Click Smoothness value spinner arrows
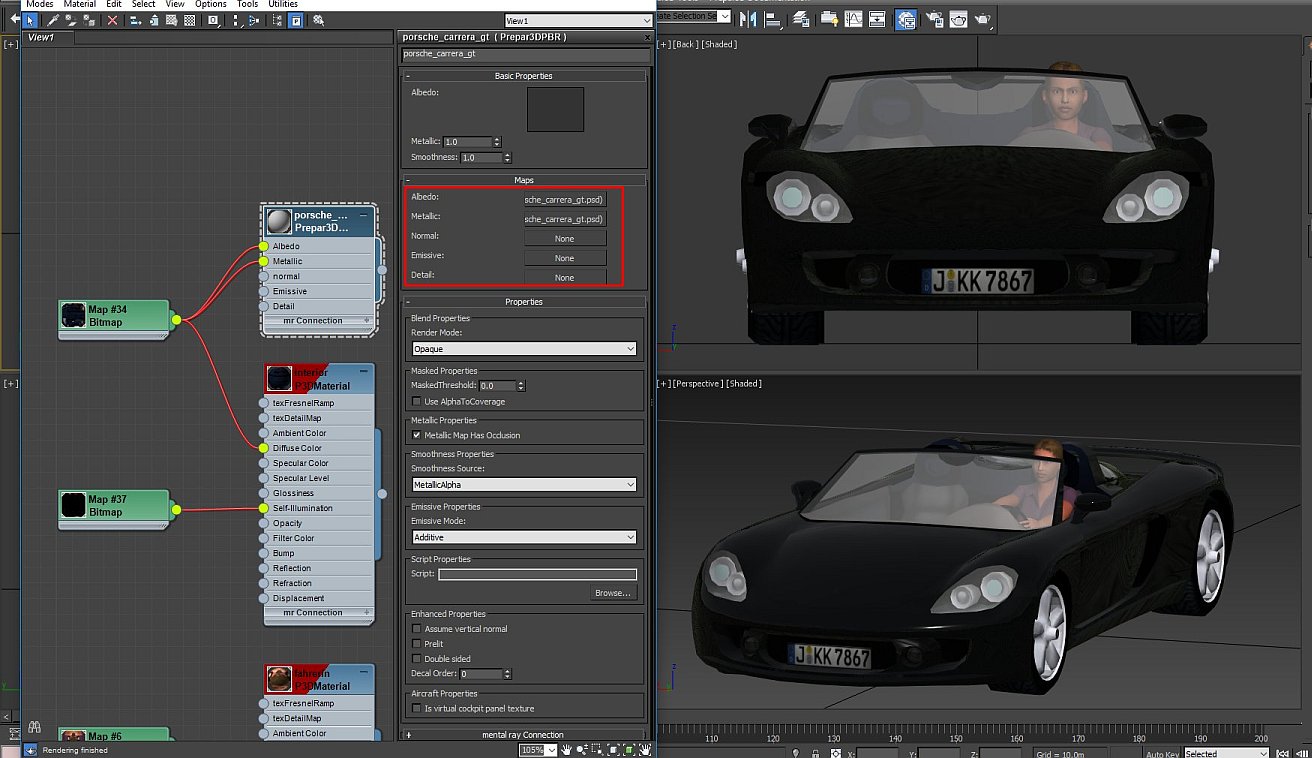Screen dimensions: 1312x758 [x=507, y=158]
